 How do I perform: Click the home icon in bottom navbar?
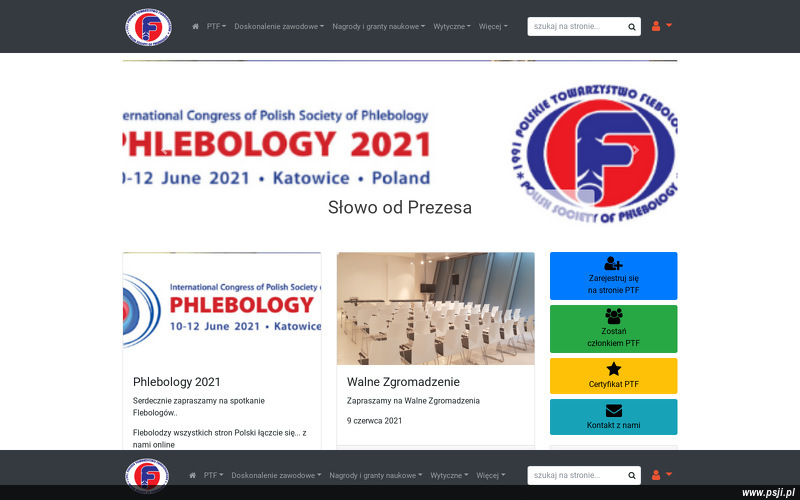coord(192,476)
